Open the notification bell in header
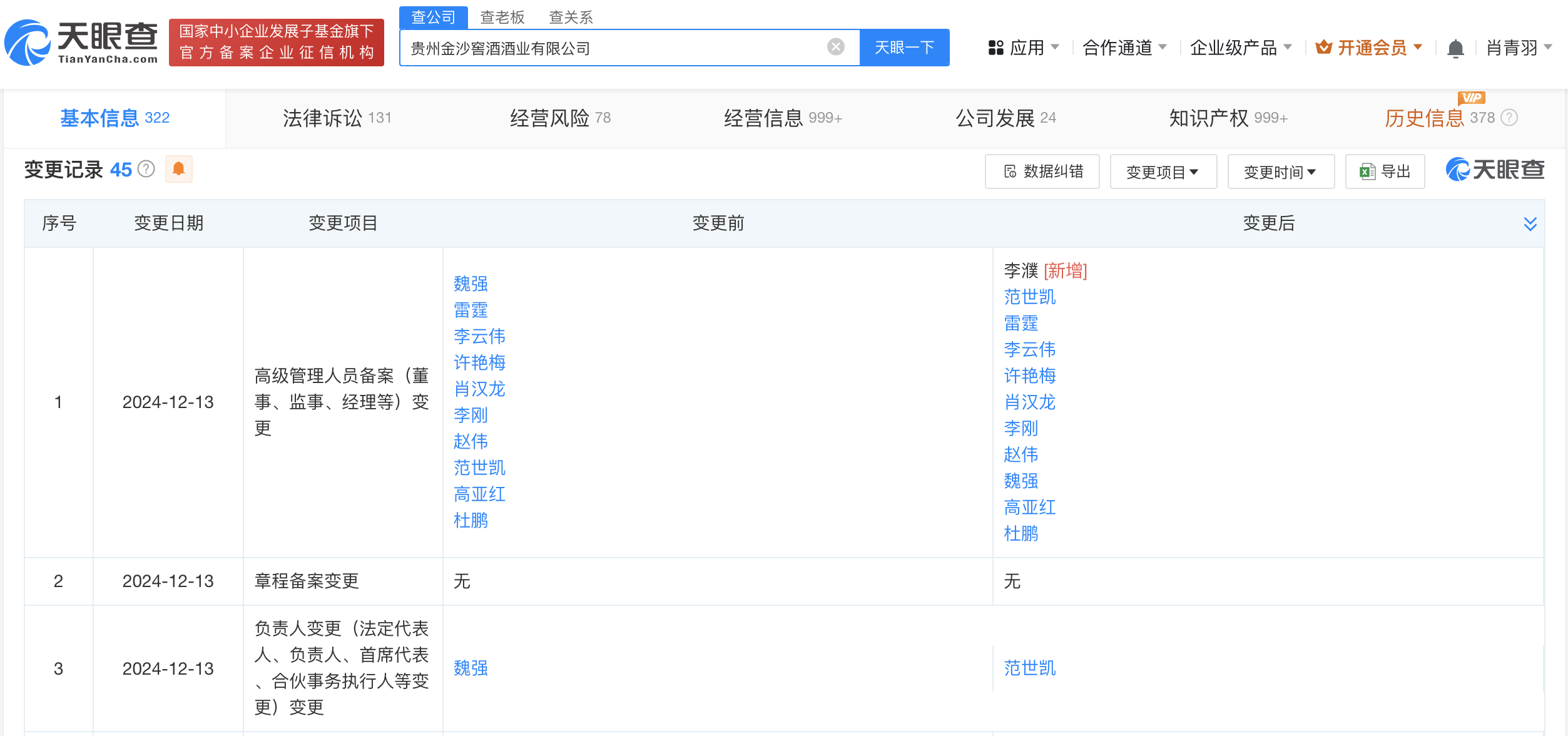The image size is (1568, 736). click(1455, 48)
